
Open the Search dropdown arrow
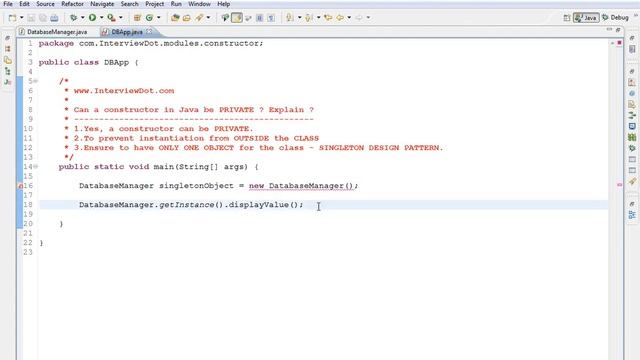coord(208,18)
